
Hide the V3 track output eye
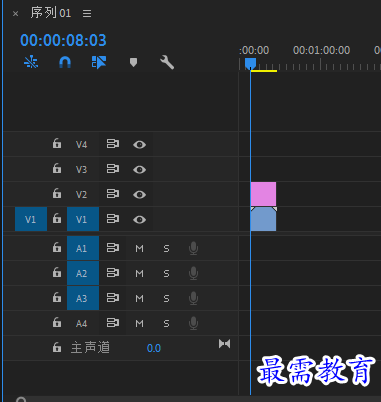point(139,169)
